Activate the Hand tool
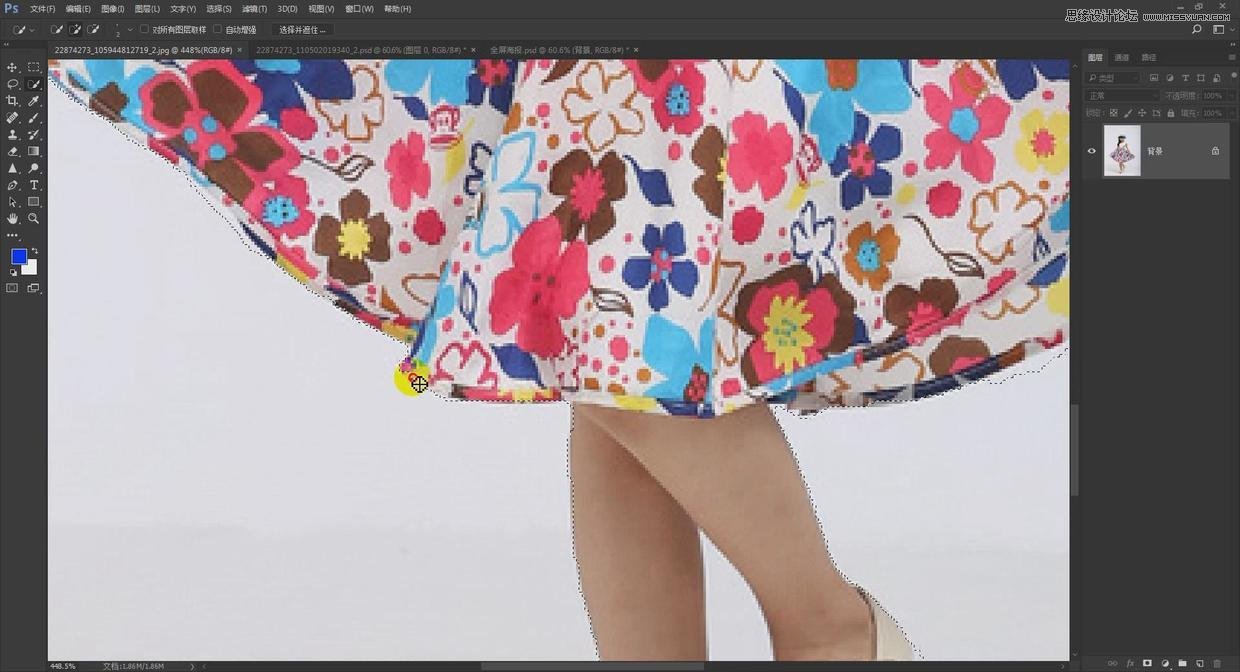The image size is (1240, 672). pyautogui.click(x=12, y=218)
